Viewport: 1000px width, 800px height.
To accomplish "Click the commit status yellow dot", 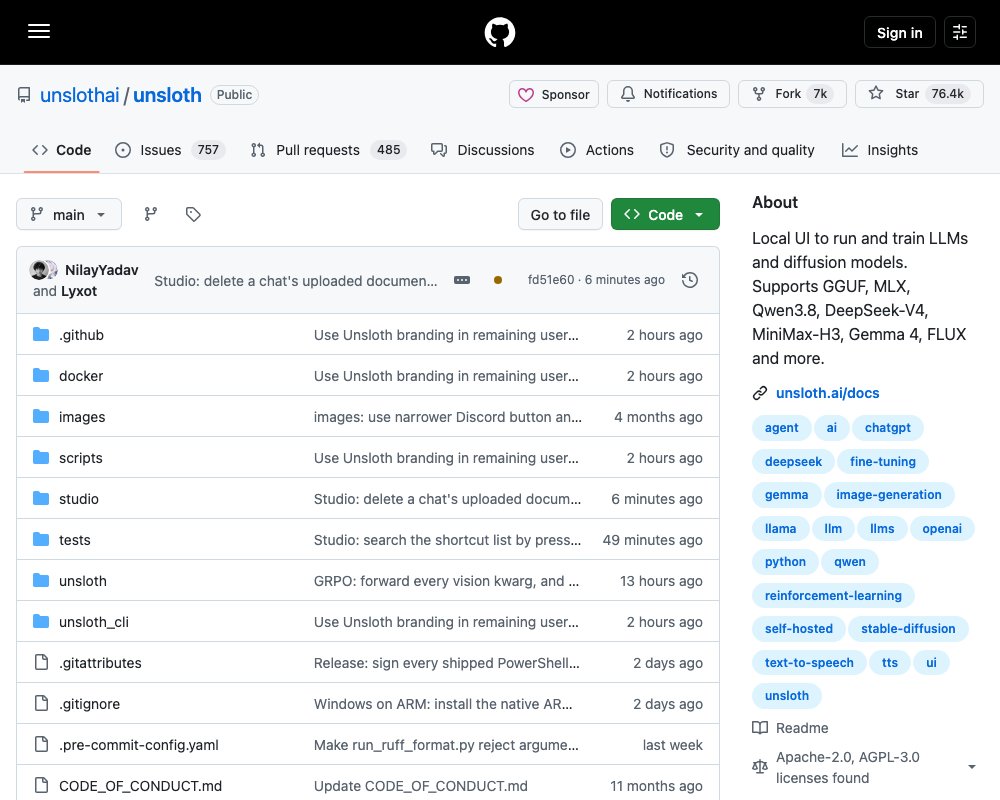I will click(x=498, y=280).
